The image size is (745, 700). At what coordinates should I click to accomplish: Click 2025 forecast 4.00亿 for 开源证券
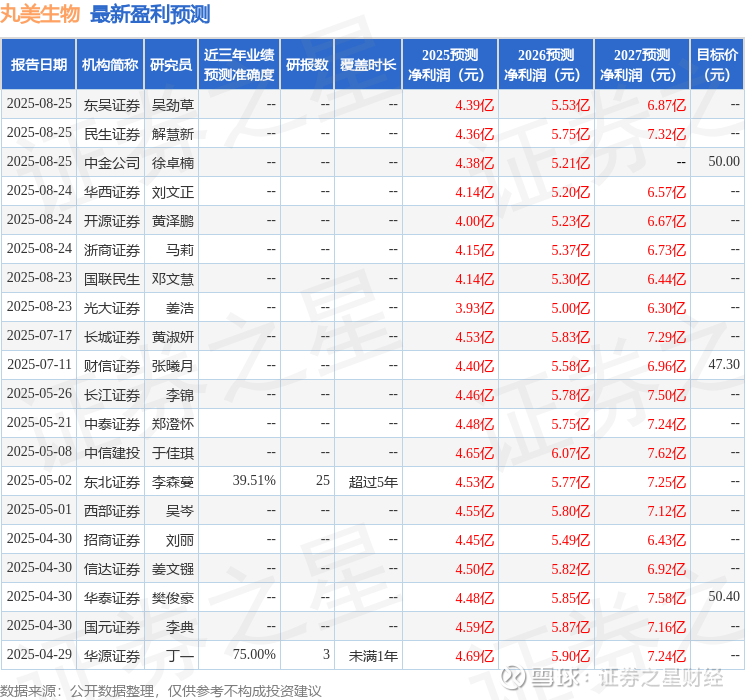point(474,221)
